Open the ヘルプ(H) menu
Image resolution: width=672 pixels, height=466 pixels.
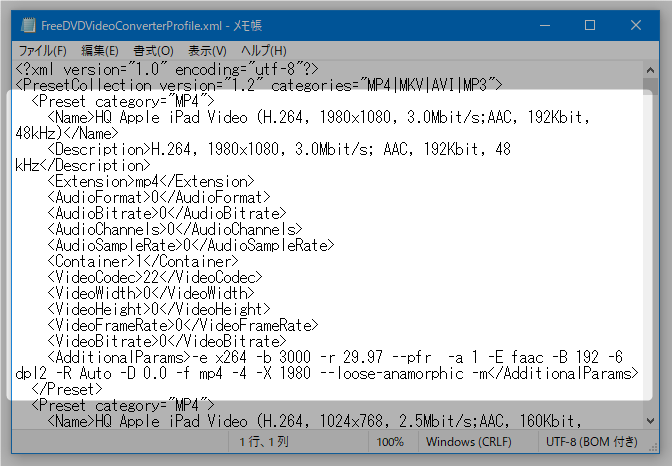[x=264, y=51]
